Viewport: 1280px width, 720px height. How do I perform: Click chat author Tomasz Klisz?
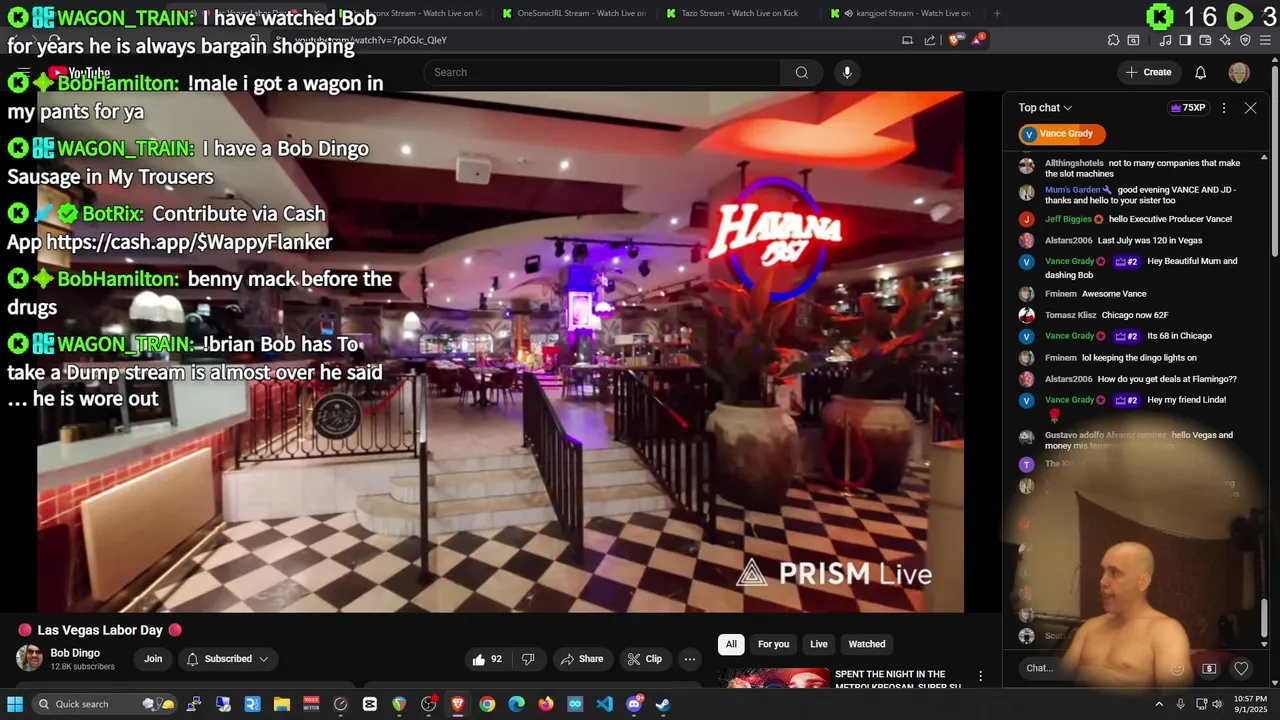pyautogui.click(x=1071, y=315)
